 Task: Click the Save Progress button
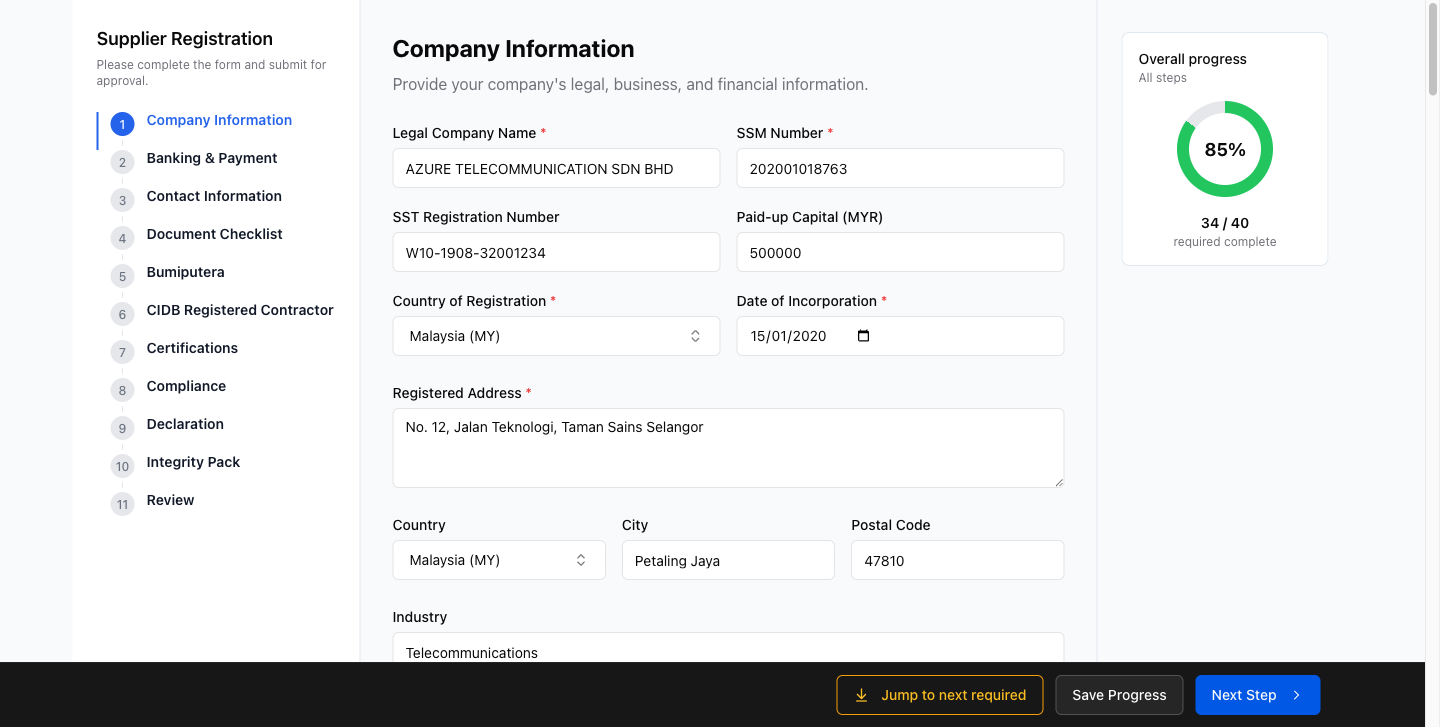[1119, 695]
